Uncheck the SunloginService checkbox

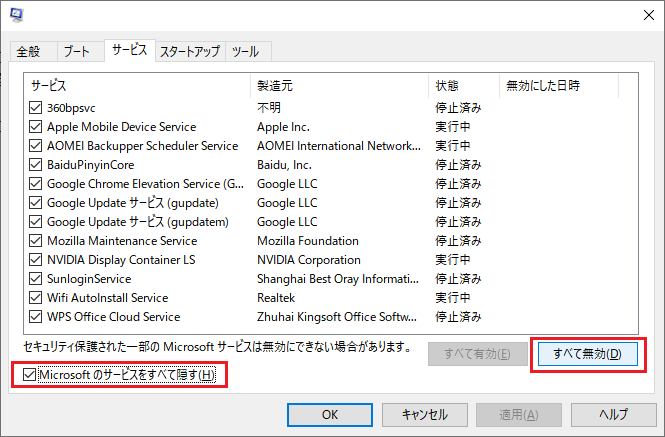pos(36,279)
